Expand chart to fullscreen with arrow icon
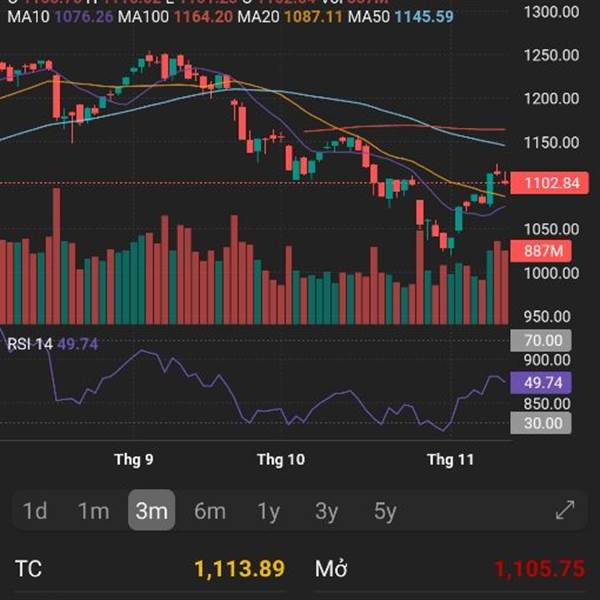 click(x=565, y=510)
